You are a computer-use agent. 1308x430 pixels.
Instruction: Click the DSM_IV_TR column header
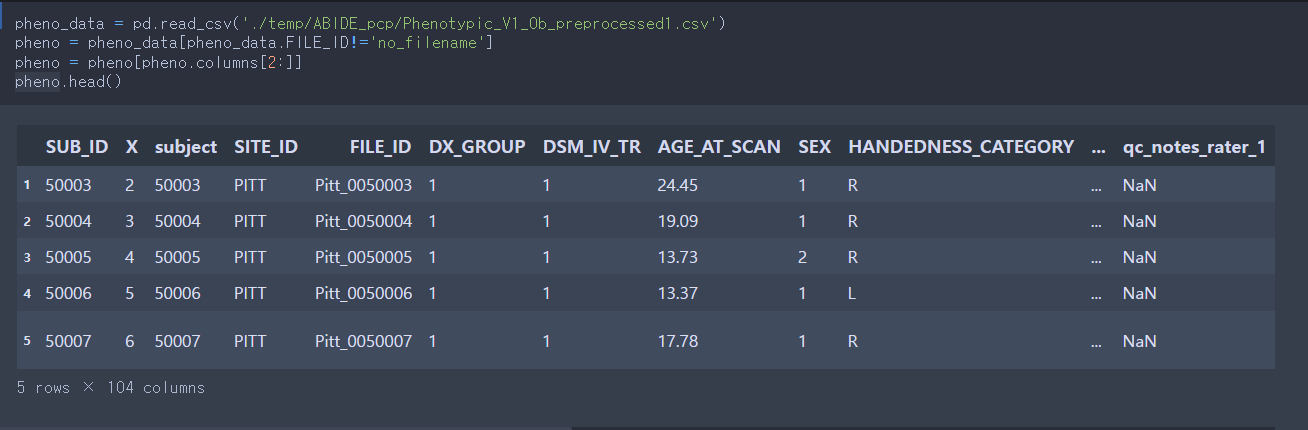click(592, 147)
